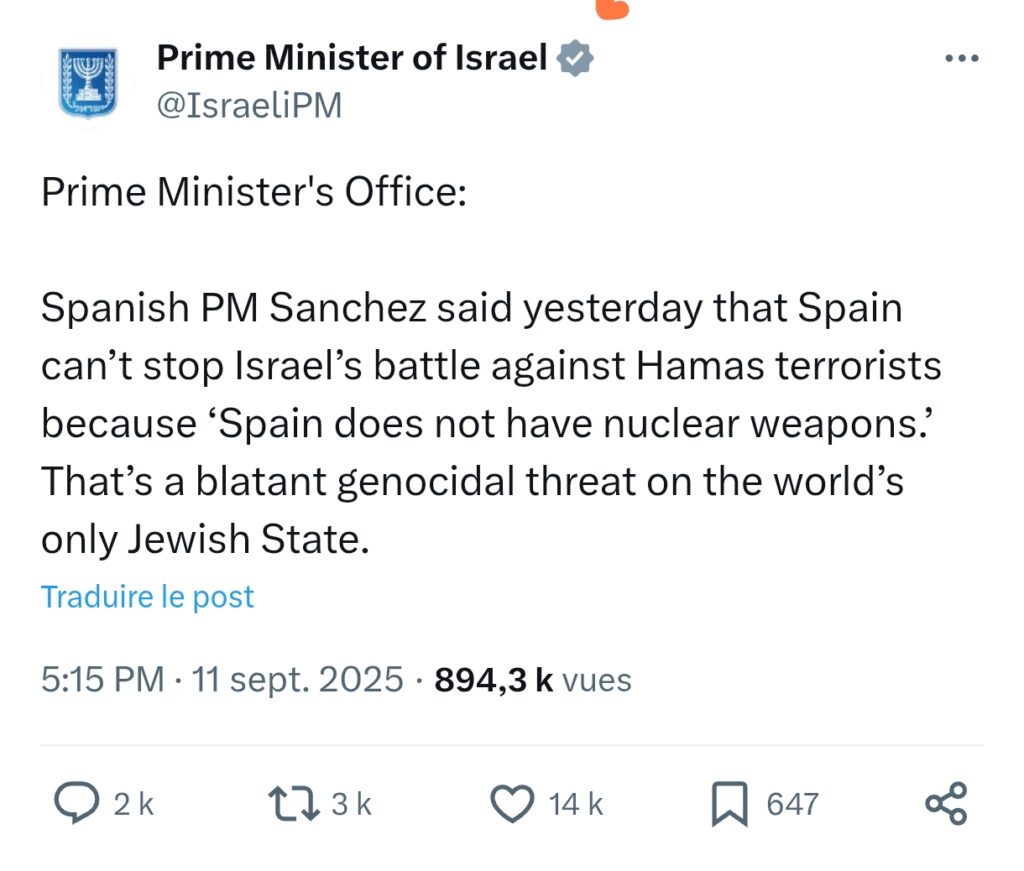This screenshot has width=1024, height=871.
Task: Click the 3 k reposts count
Action: (351, 804)
